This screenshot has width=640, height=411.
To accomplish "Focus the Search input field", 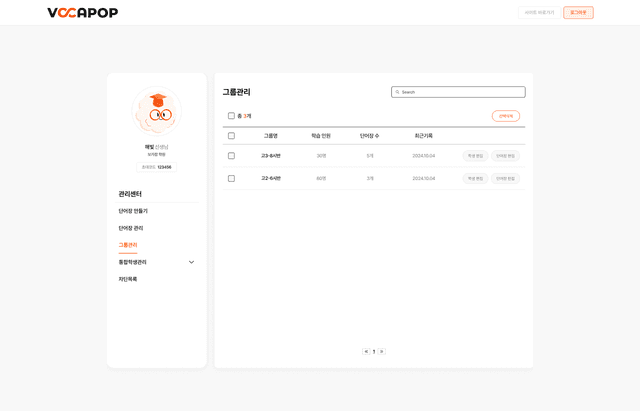I will [x=458, y=92].
